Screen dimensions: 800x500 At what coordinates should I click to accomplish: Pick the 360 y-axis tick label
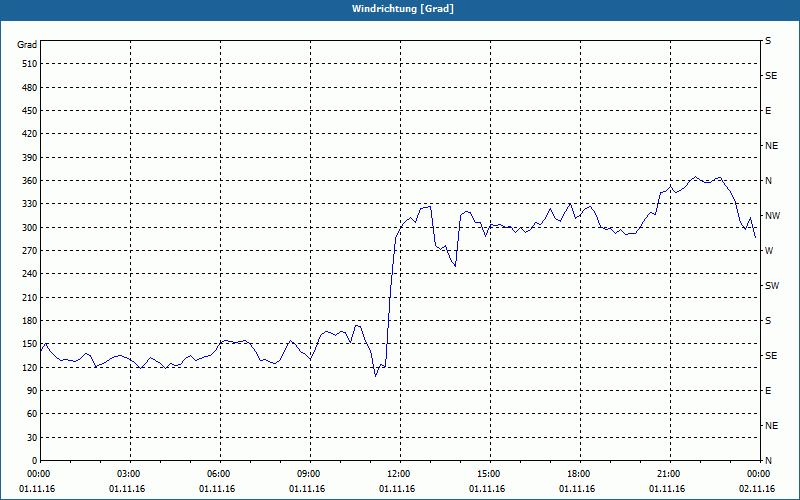30,181
